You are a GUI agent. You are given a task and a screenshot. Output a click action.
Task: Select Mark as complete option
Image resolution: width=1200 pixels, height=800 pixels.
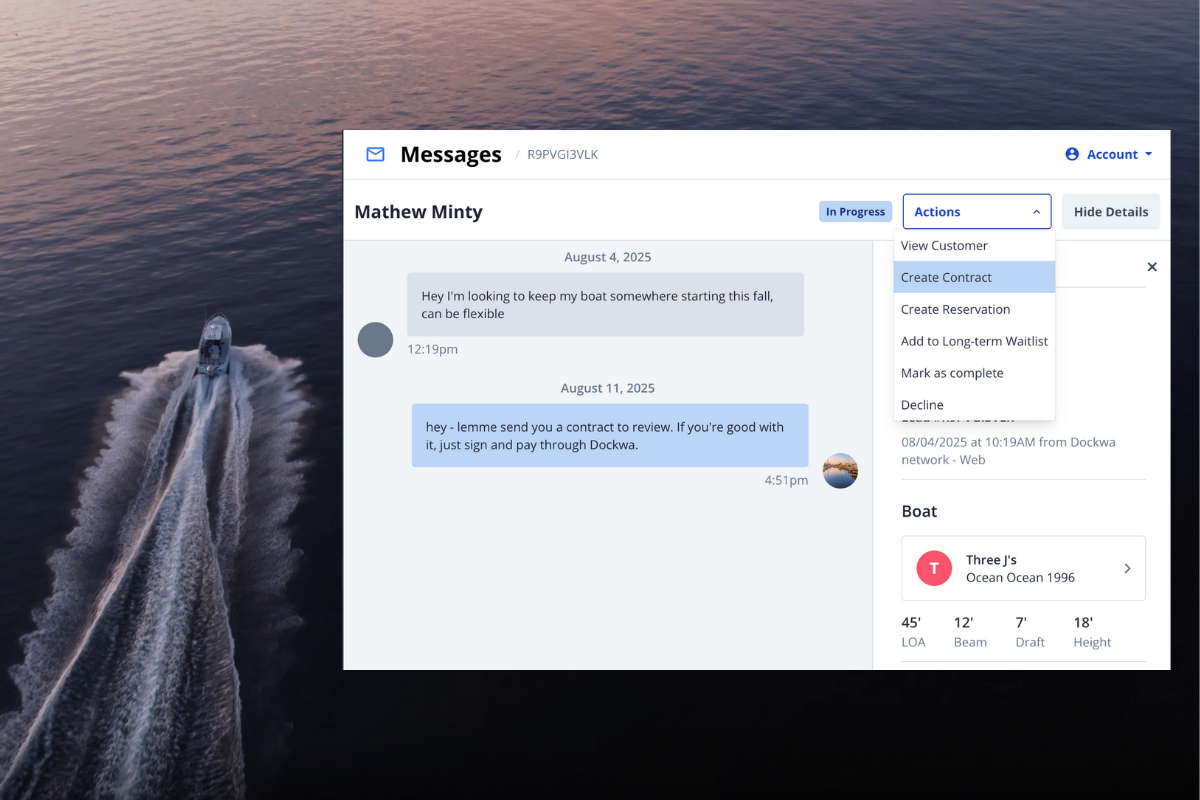(952, 373)
